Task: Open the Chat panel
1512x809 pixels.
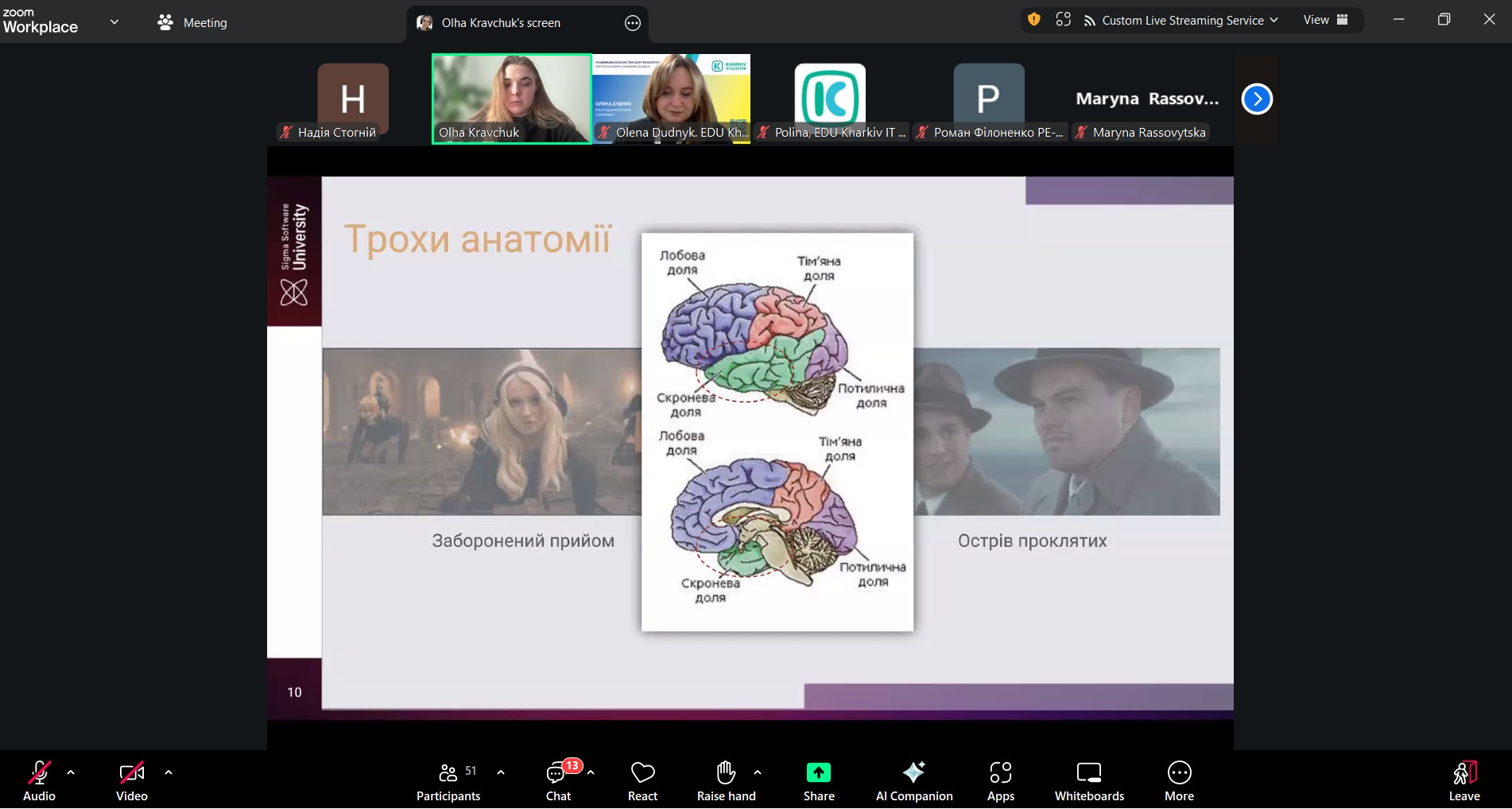Action: click(558, 781)
